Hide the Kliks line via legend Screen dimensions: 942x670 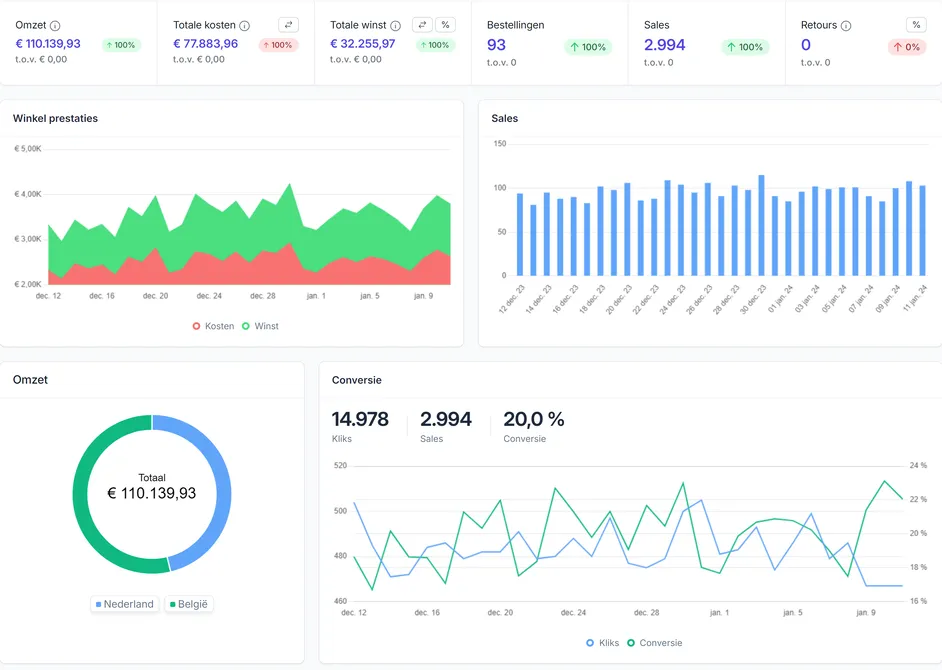[x=603, y=643]
